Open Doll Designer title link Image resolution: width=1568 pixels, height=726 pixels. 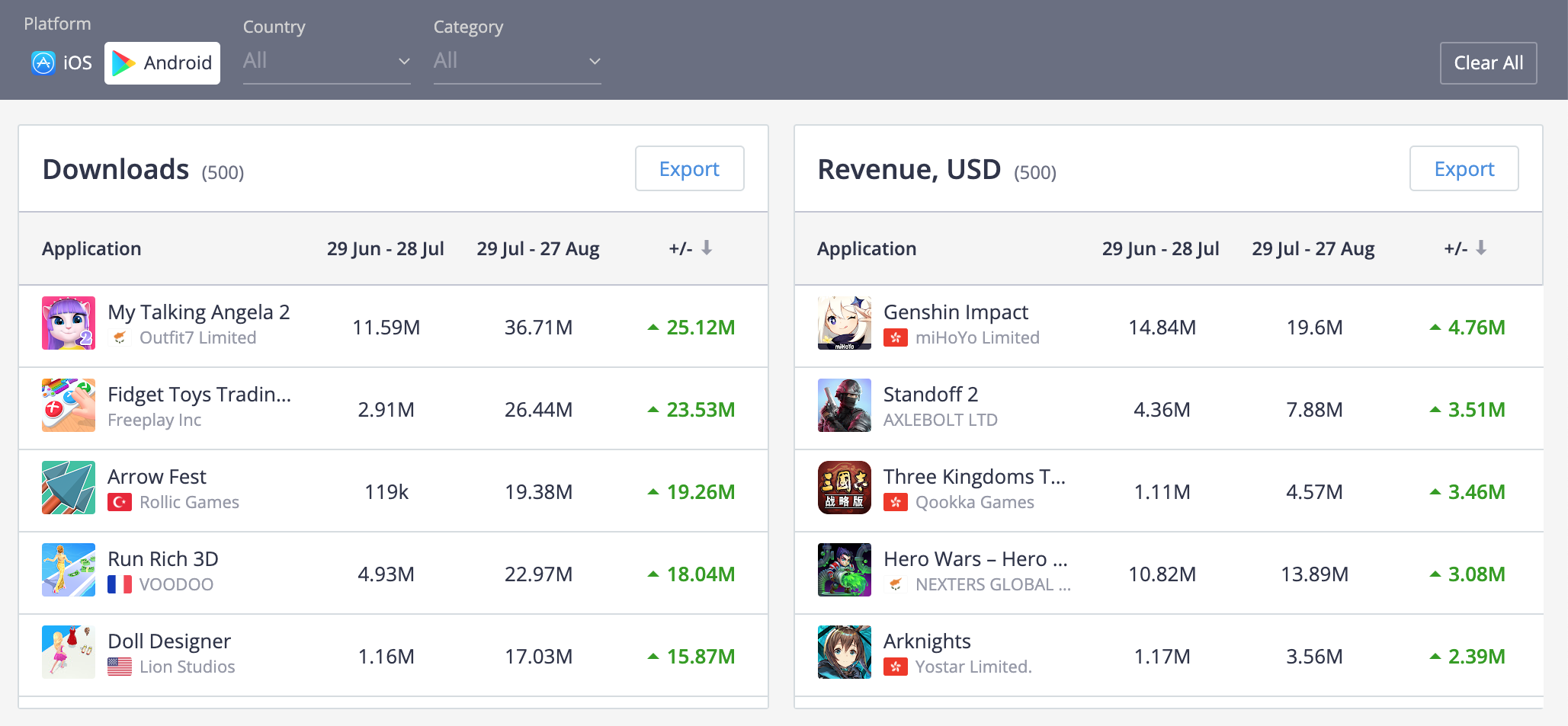[169, 641]
